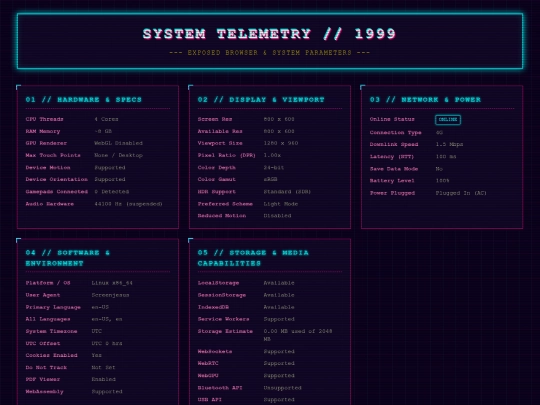
Task: Click the 'Online Status' label
Action: pyautogui.click(x=392, y=119)
